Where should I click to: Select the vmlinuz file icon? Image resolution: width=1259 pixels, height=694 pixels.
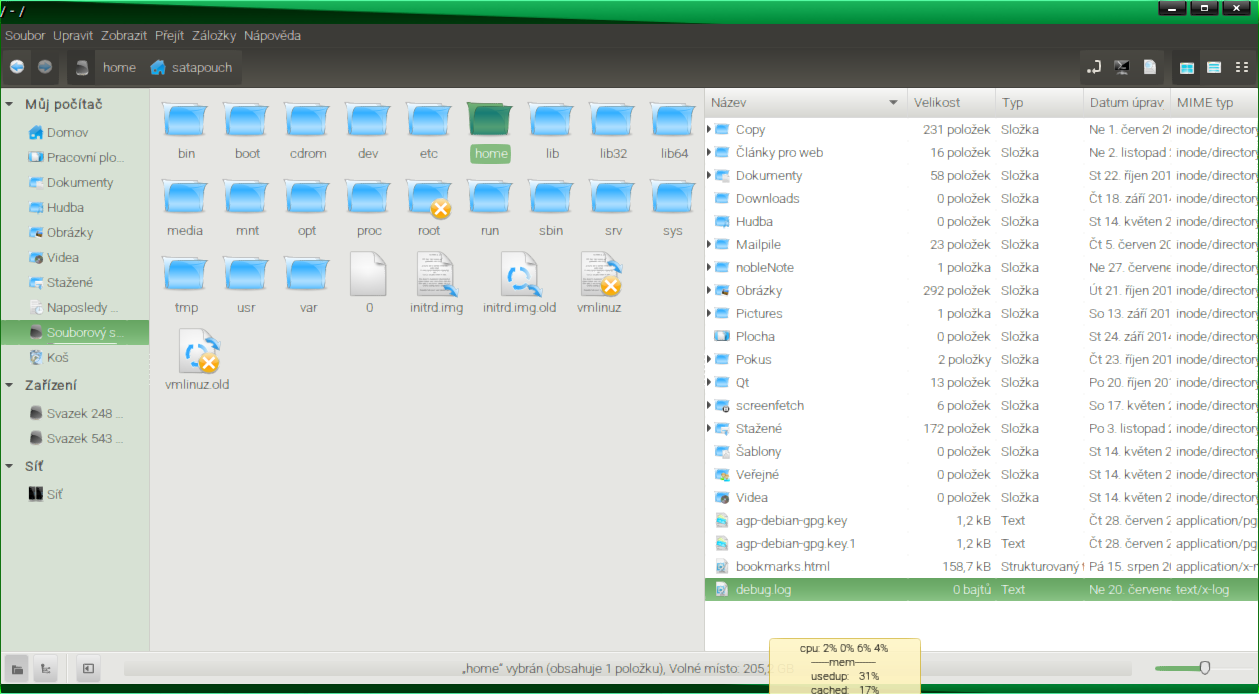tap(600, 274)
